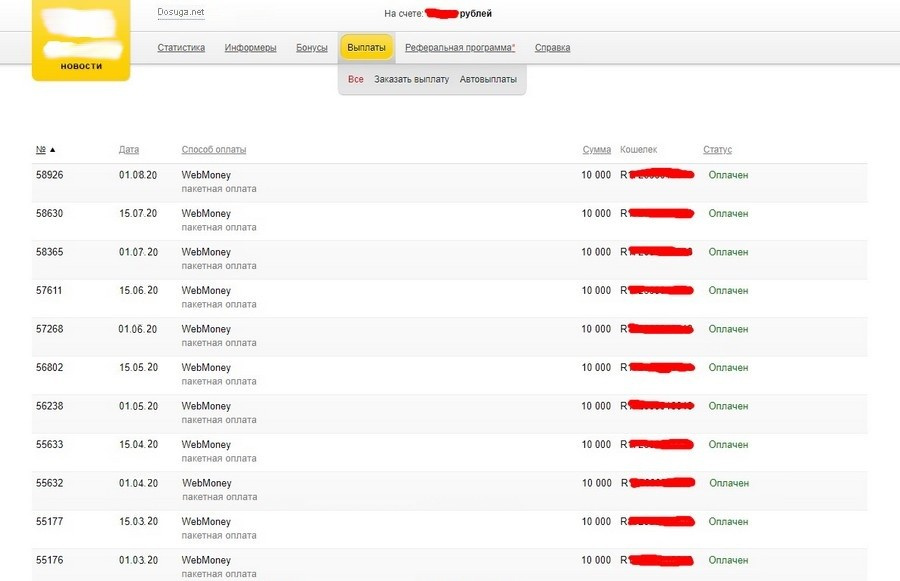Screen dimensions: 900x581
Task: Select payout number 57611
Action: pos(49,290)
